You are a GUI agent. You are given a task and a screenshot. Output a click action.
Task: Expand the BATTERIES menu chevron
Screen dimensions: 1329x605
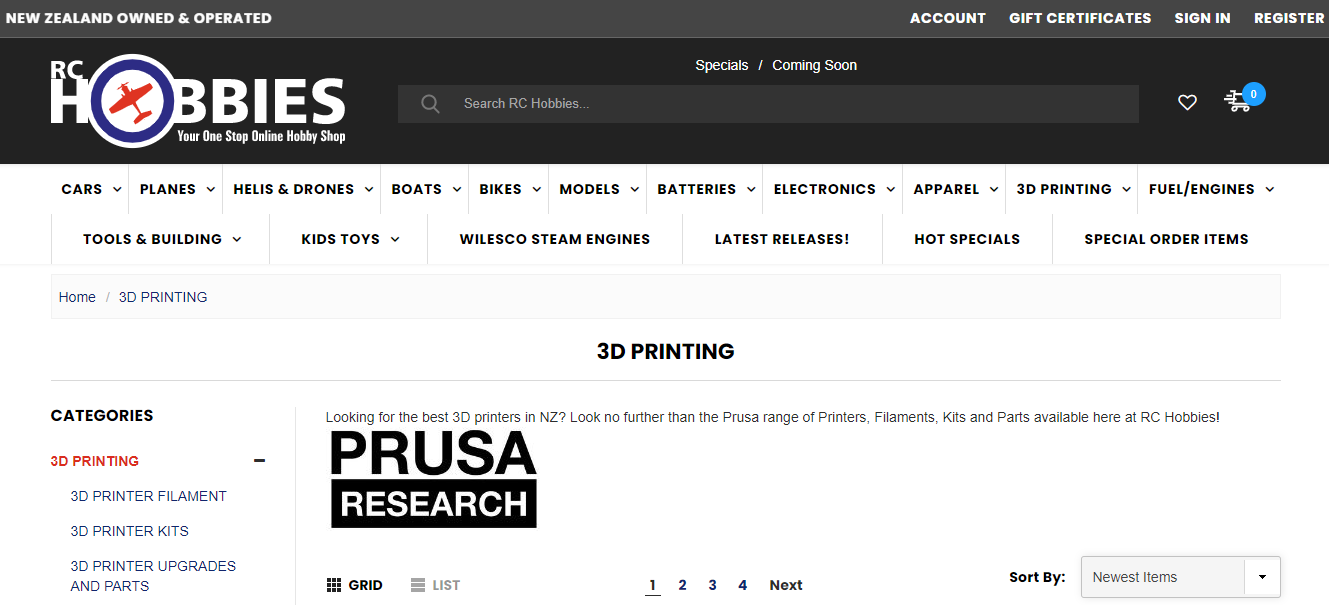click(x=751, y=189)
